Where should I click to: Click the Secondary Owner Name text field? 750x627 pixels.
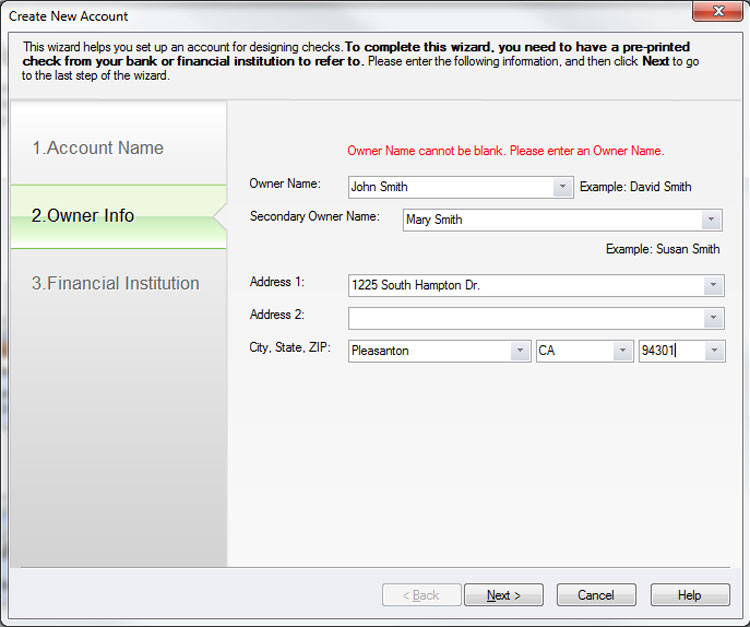550,220
